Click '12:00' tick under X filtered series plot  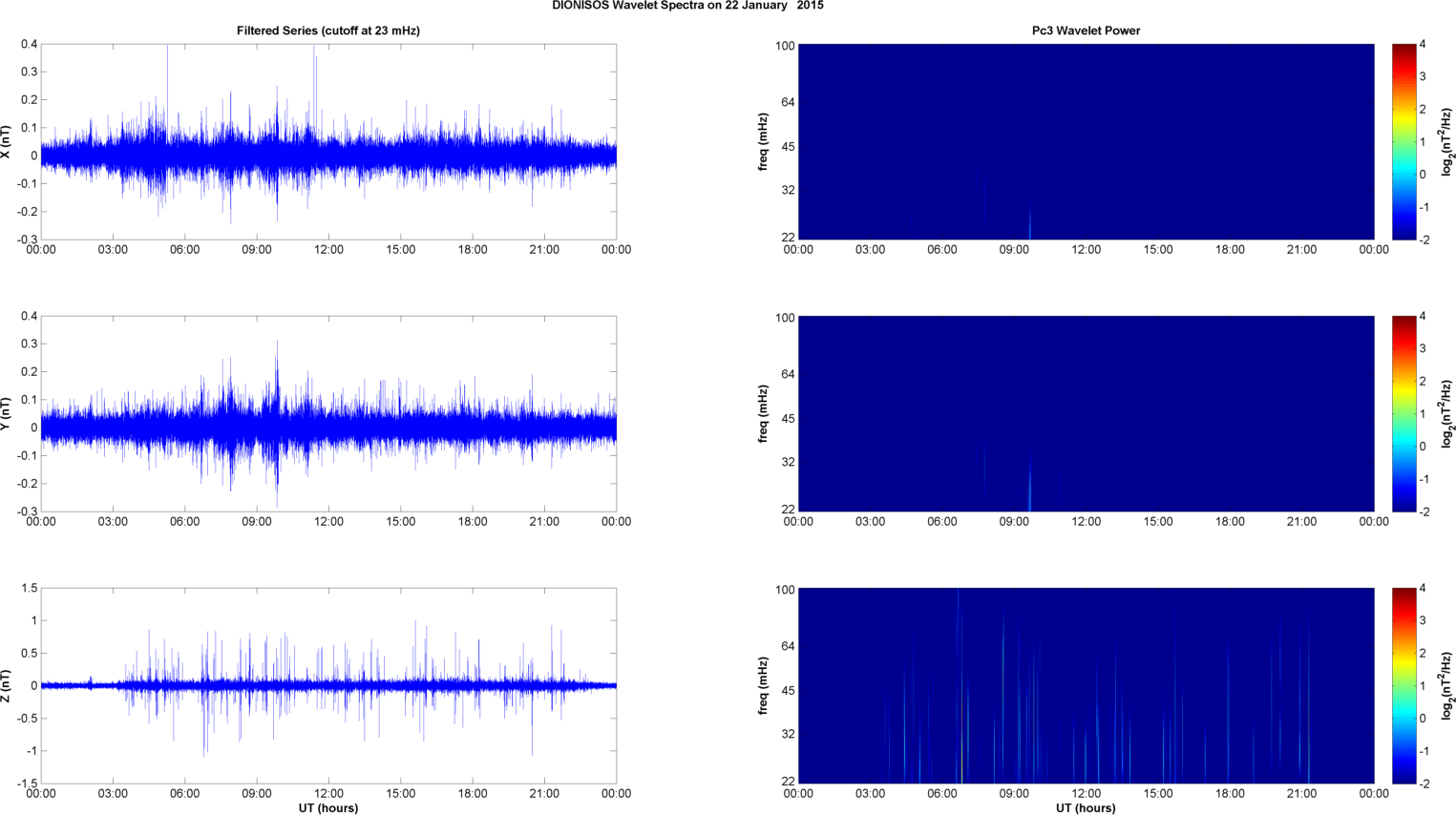point(328,250)
